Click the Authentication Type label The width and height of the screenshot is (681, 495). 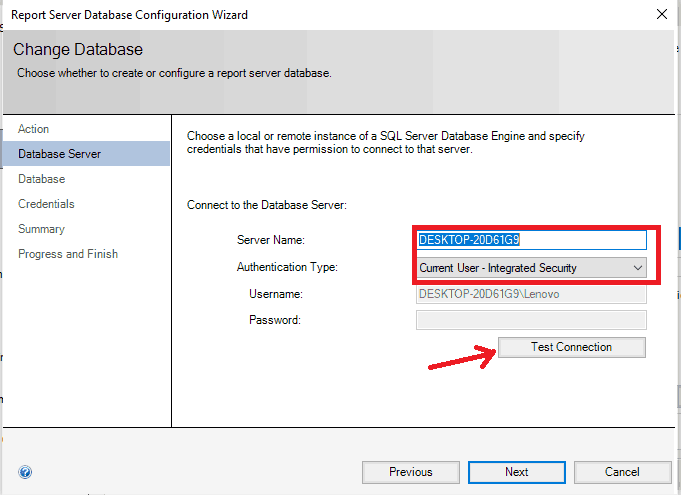[x=287, y=268]
